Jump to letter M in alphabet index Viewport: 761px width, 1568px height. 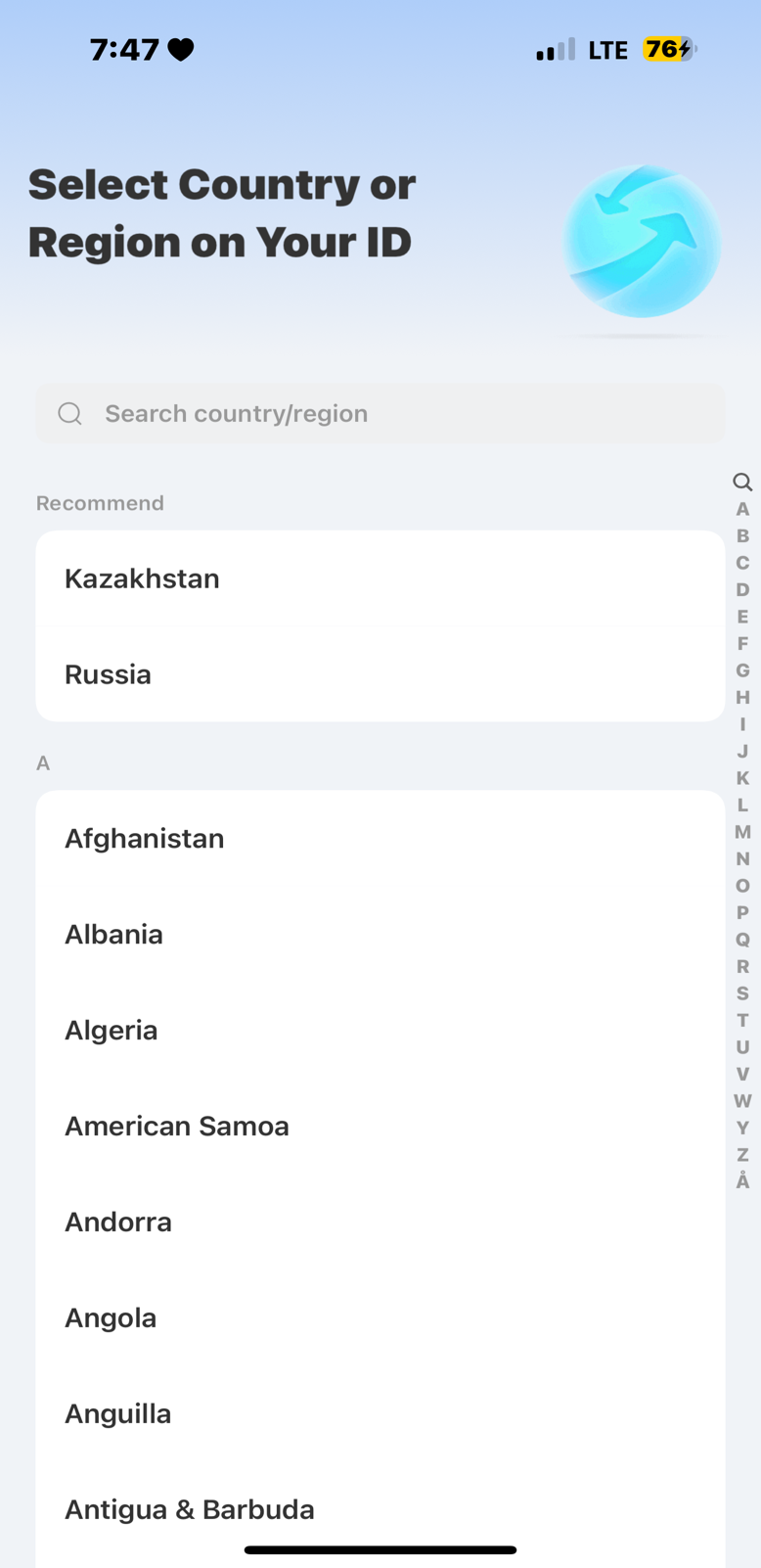point(742,832)
